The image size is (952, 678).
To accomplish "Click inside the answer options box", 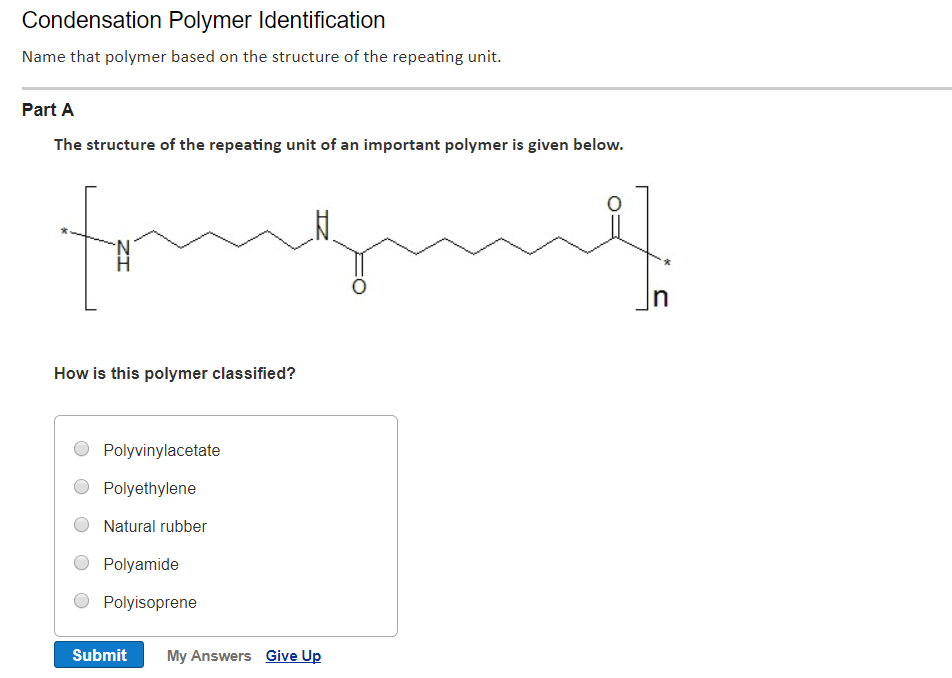I will [x=225, y=525].
